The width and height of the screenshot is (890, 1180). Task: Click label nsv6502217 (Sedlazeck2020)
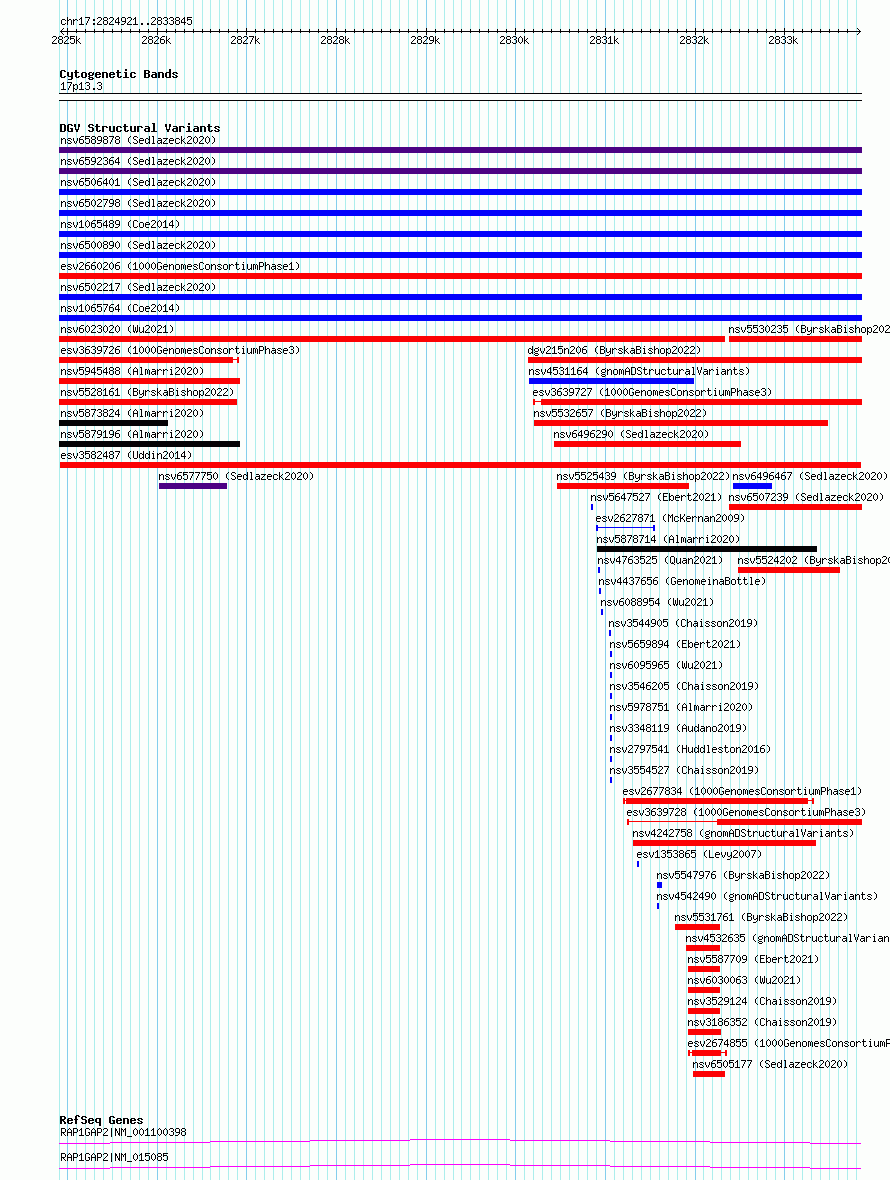tap(138, 288)
